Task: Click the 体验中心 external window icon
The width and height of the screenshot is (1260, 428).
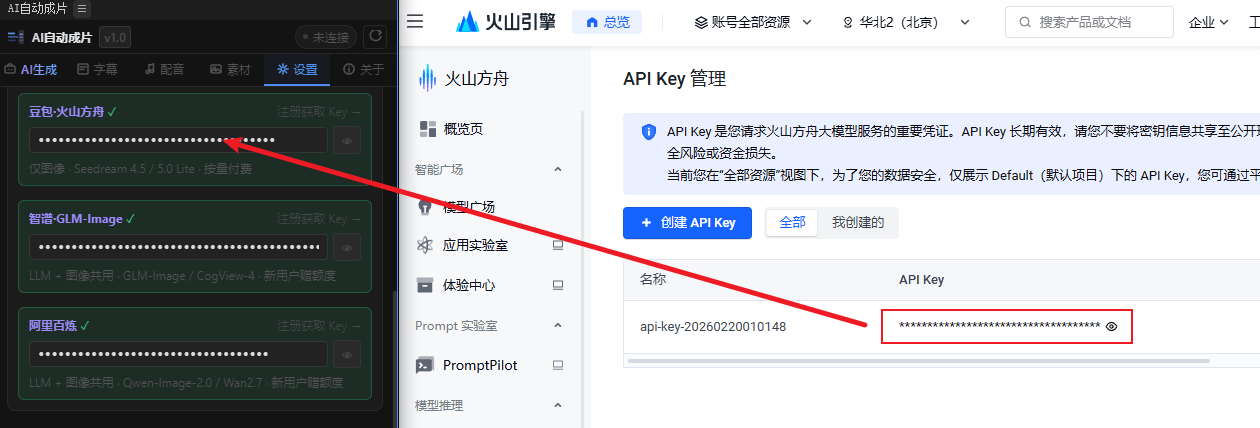Action: [x=558, y=285]
